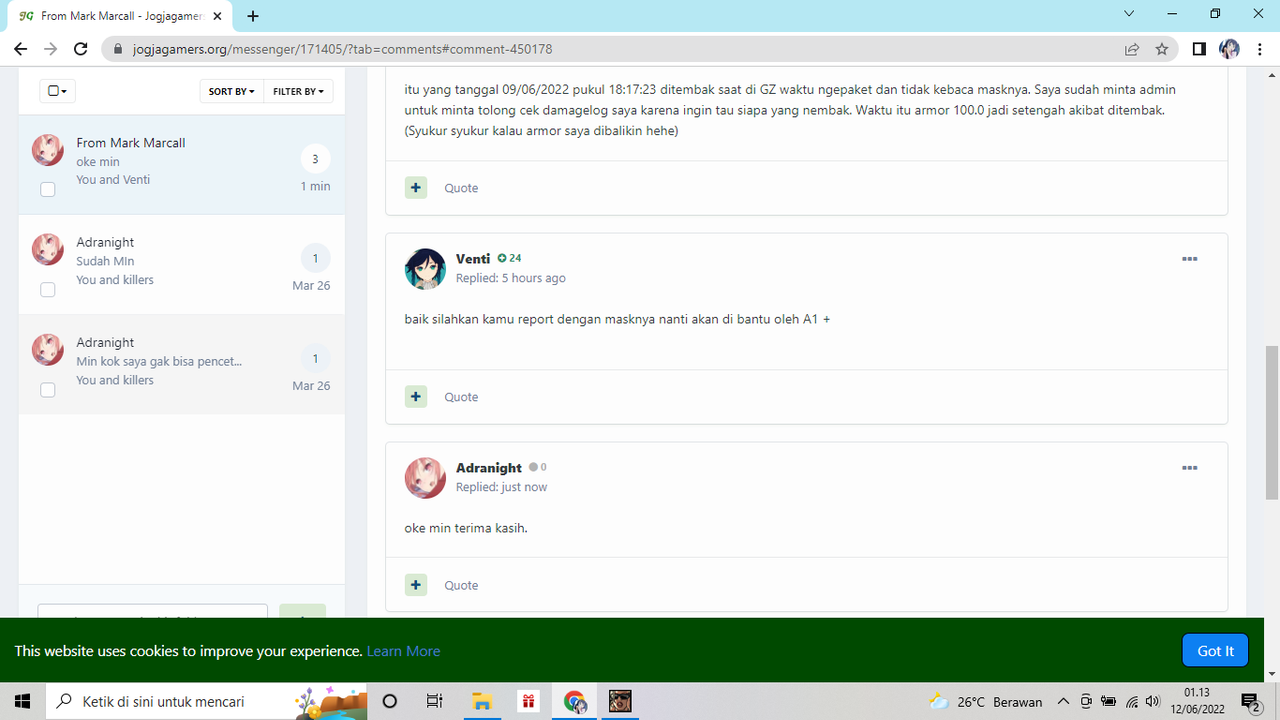Viewport: 1280px width, 720px height.
Task: Click the Chrome profile avatar
Action: pyautogui.click(x=1230, y=49)
